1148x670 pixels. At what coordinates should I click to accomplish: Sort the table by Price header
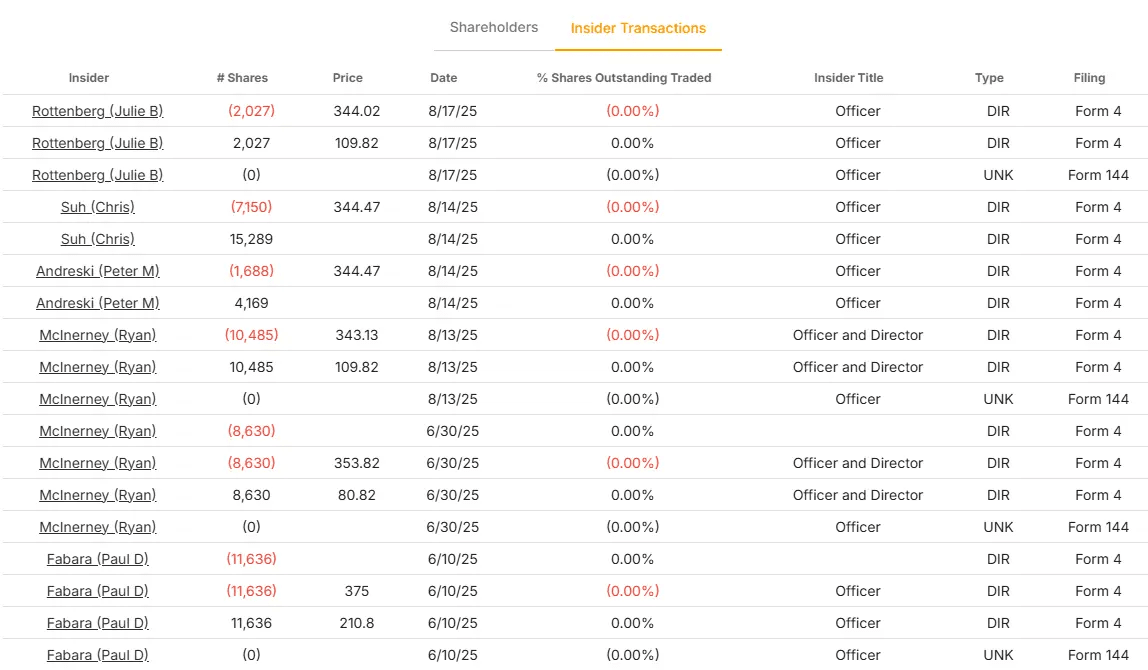tap(348, 78)
